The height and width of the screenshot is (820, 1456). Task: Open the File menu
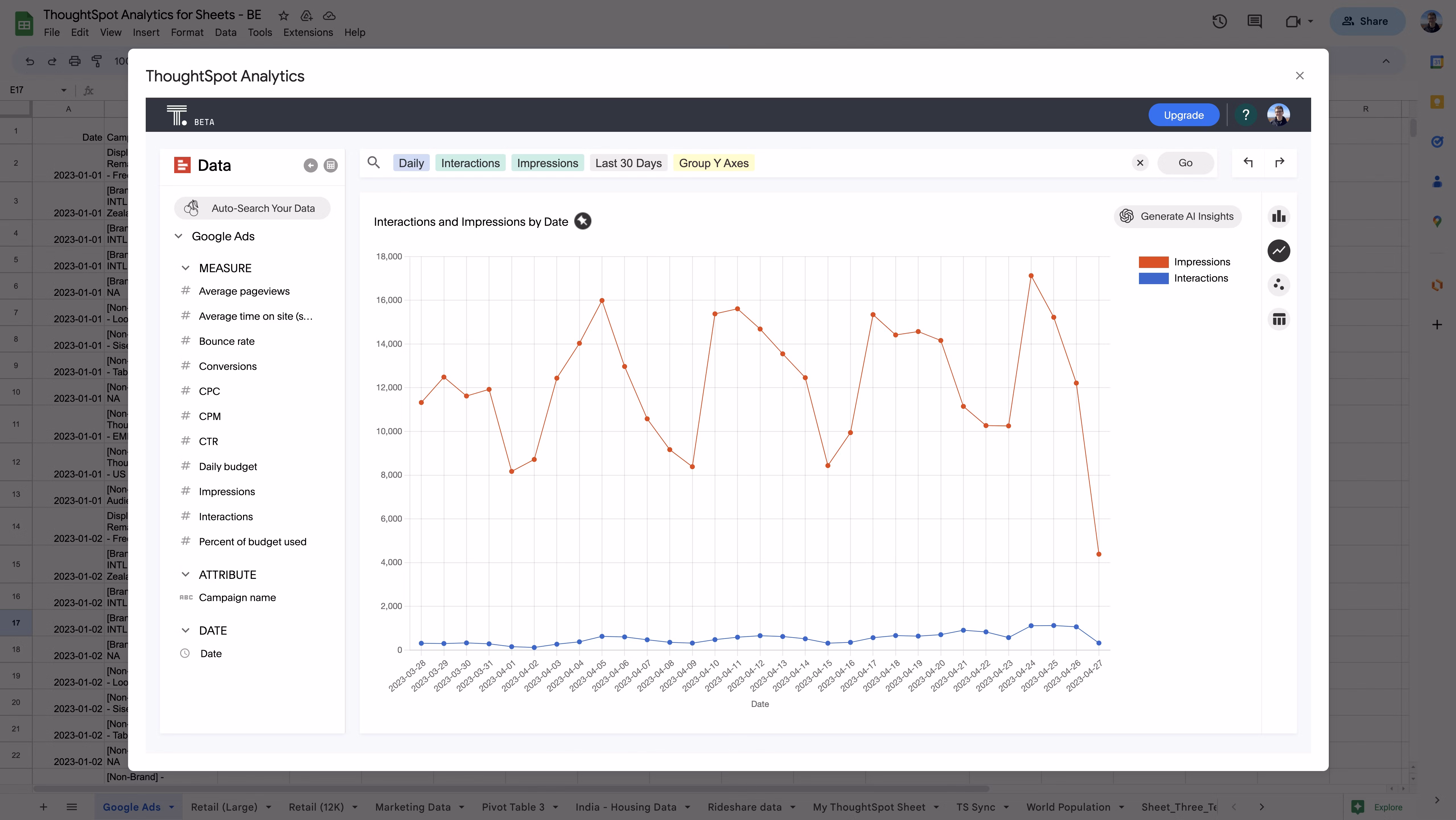pos(52,32)
